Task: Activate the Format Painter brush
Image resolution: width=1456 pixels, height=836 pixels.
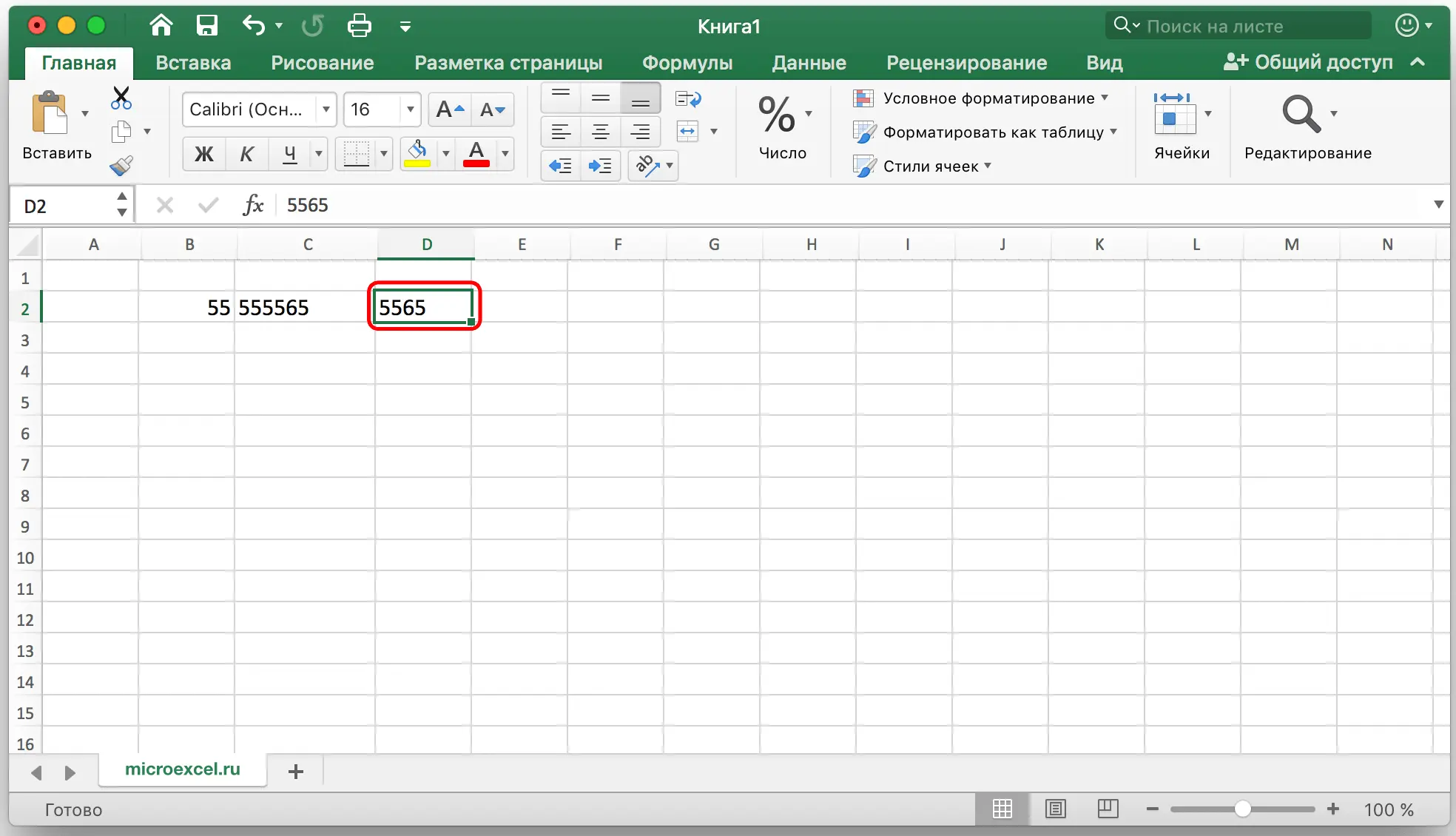Action: click(121, 165)
